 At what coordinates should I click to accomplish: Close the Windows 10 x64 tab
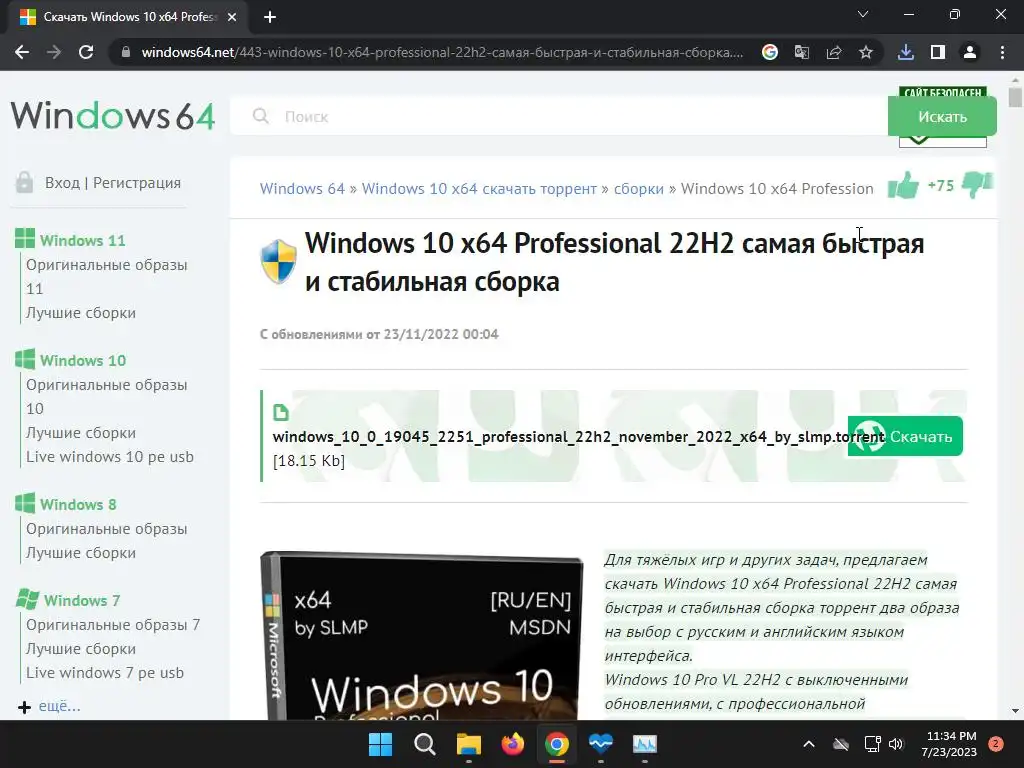pos(232,17)
